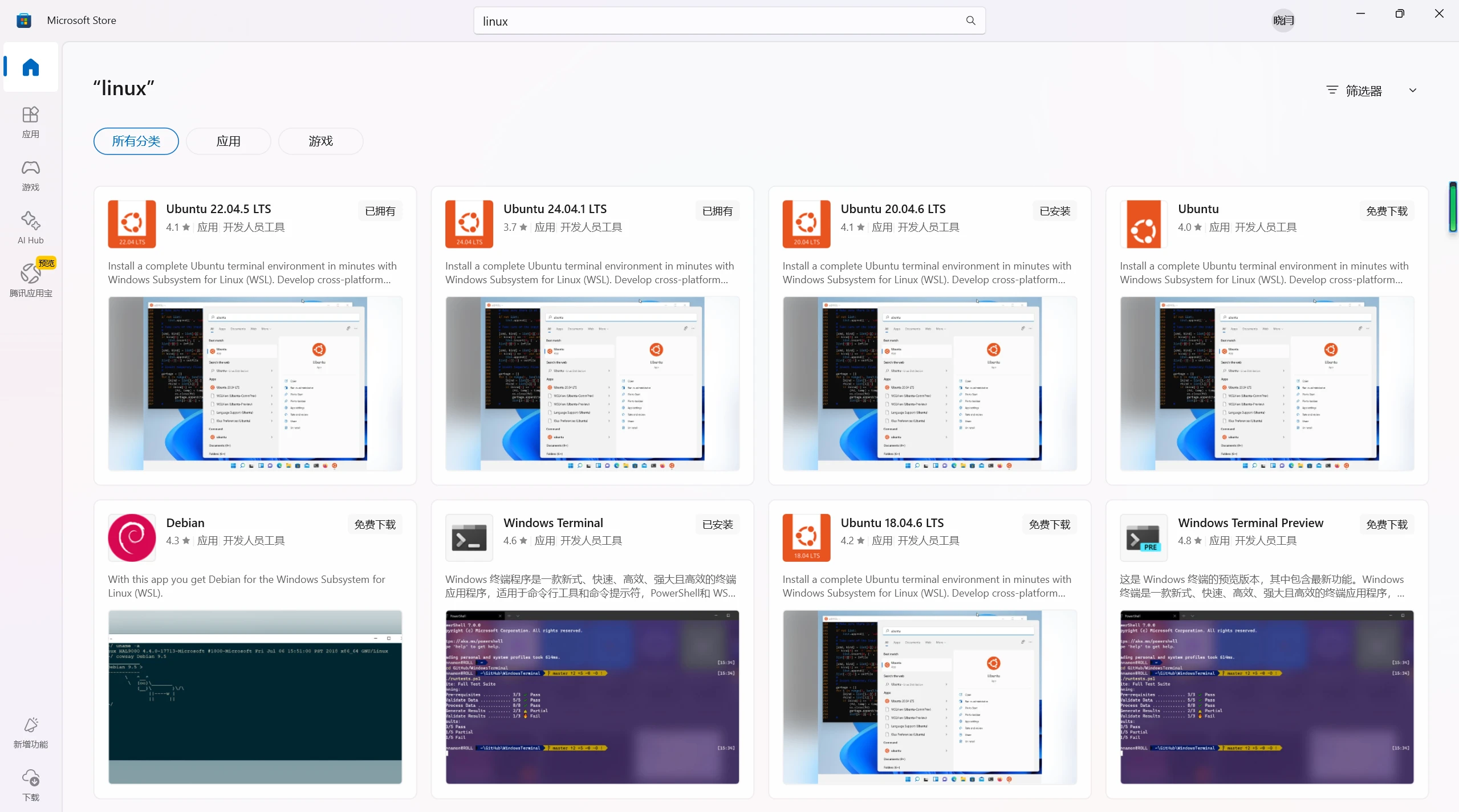Image resolution: width=1459 pixels, height=812 pixels.
Task: Open 新增功能 in sidebar
Action: pyautogui.click(x=31, y=732)
